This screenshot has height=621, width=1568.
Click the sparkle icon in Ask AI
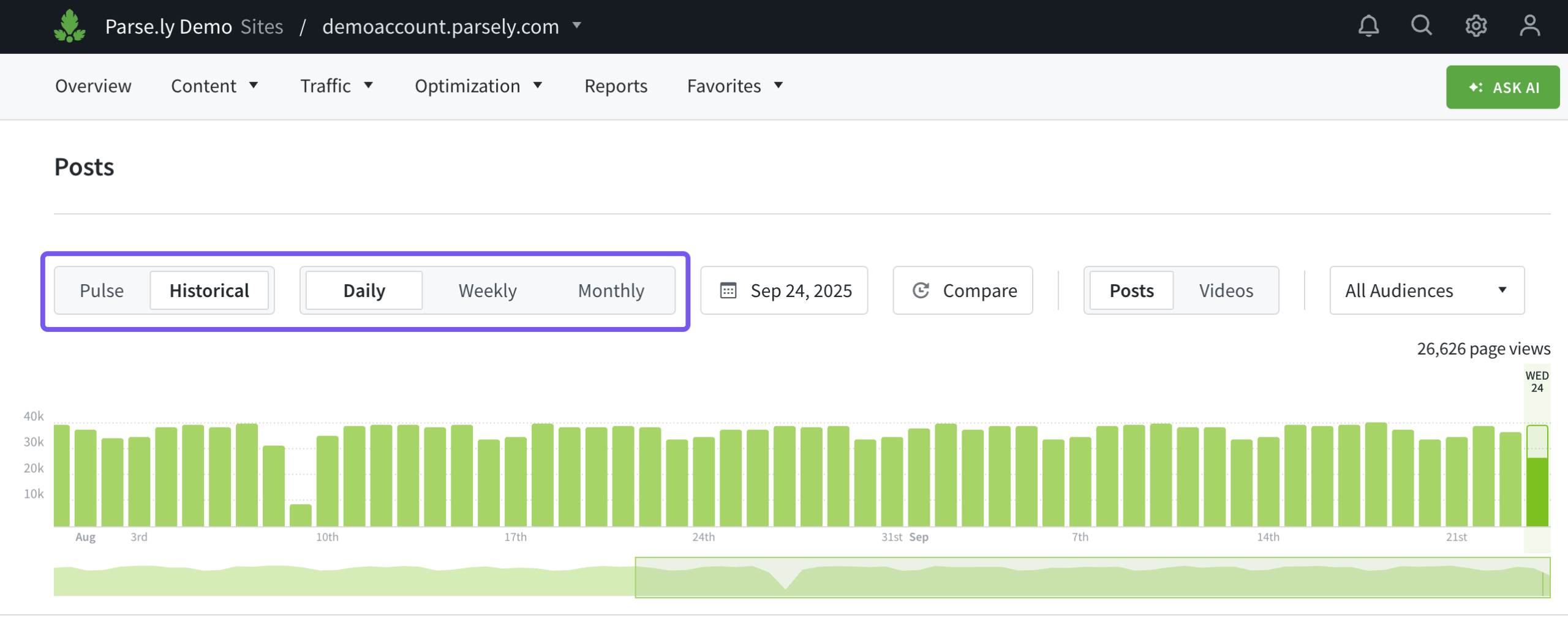coord(1476,88)
